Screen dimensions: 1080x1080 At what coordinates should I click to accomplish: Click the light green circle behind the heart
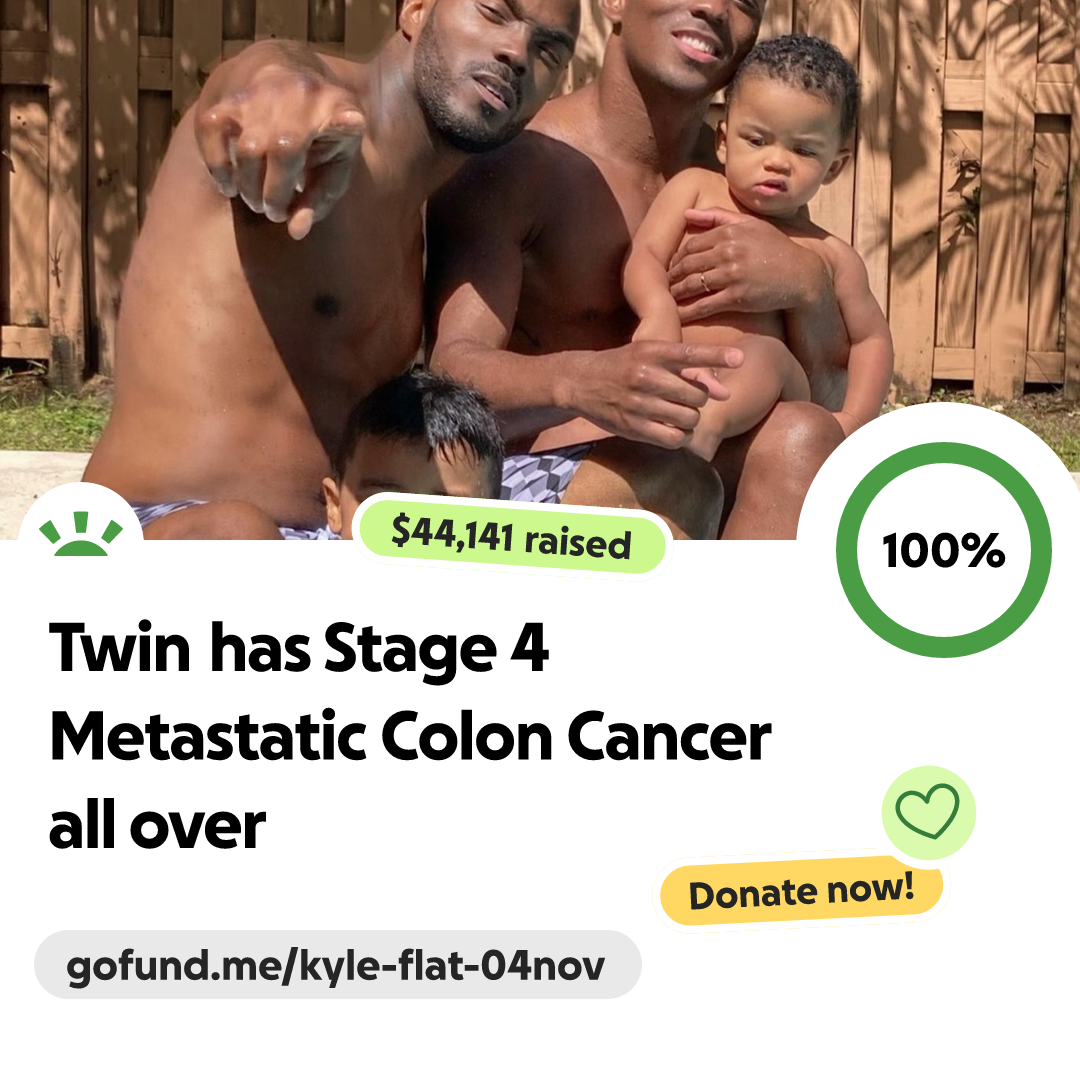tap(928, 812)
